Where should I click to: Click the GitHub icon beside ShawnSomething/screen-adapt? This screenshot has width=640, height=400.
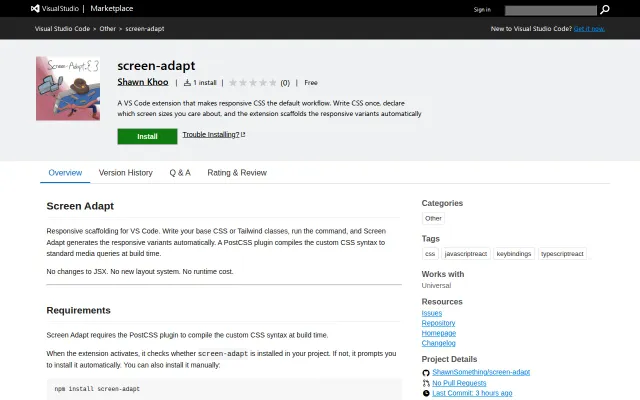pyautogui.click(x=426, y=373)
